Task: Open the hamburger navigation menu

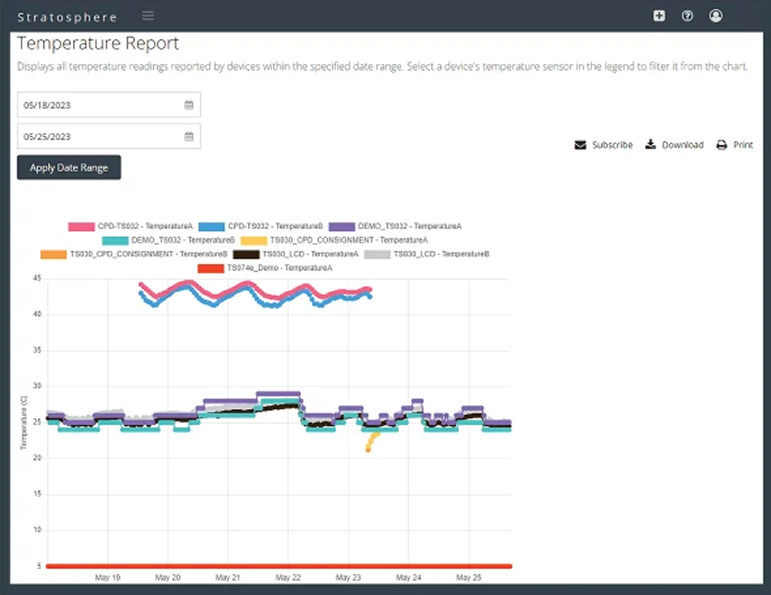Action: (148, 16)
